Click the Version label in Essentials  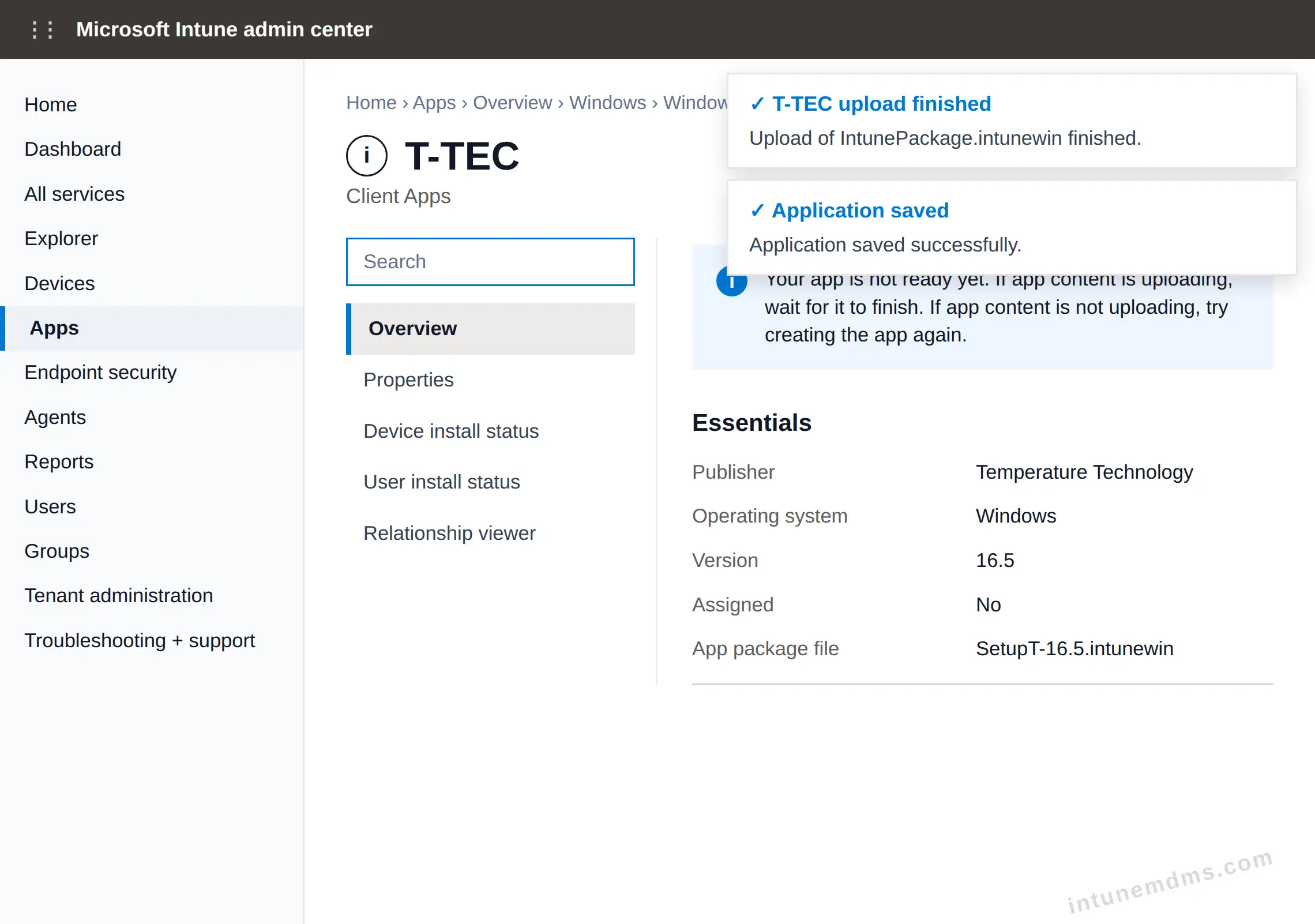coord(726,561)
